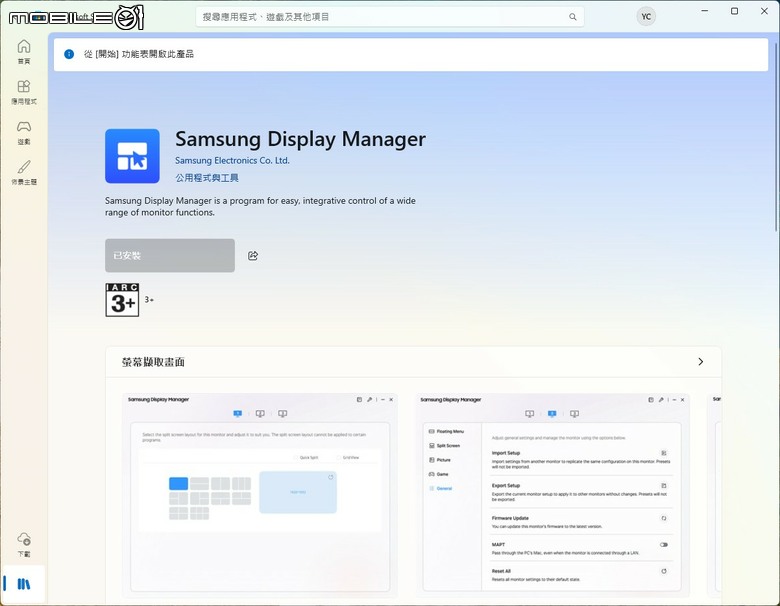Open the themes brush icon in the sidebar
780x606 pixels.
pos(24,173)
